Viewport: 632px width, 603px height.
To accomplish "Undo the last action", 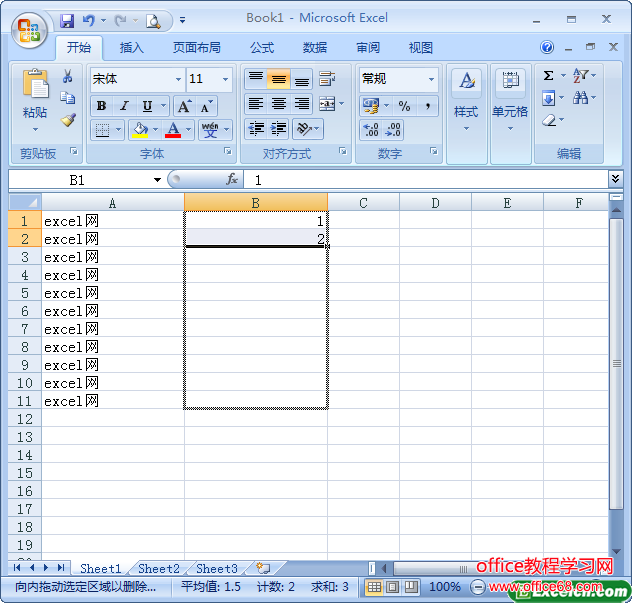I will [89, 20].
